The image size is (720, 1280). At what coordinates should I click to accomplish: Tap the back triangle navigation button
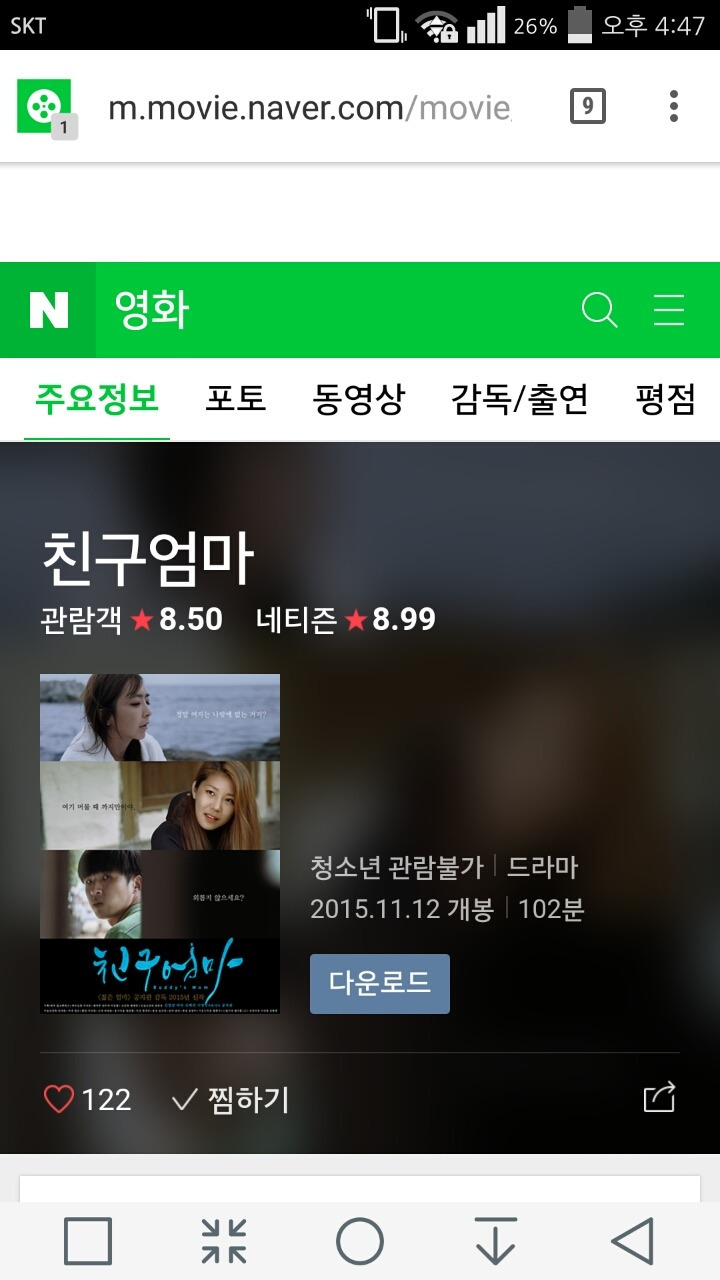coord(632,1241)
